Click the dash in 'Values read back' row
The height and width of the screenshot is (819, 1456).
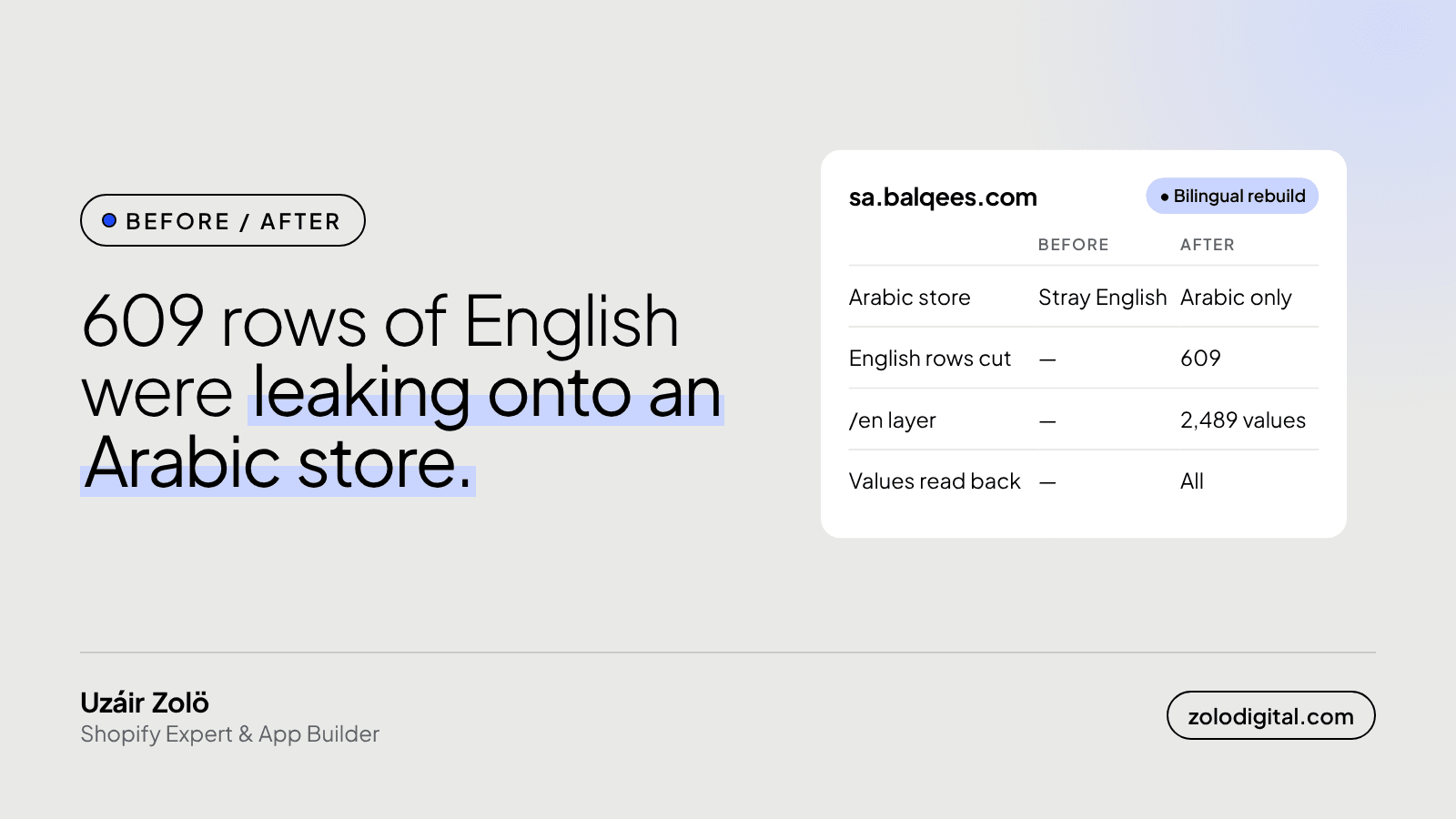[1047, 482]
